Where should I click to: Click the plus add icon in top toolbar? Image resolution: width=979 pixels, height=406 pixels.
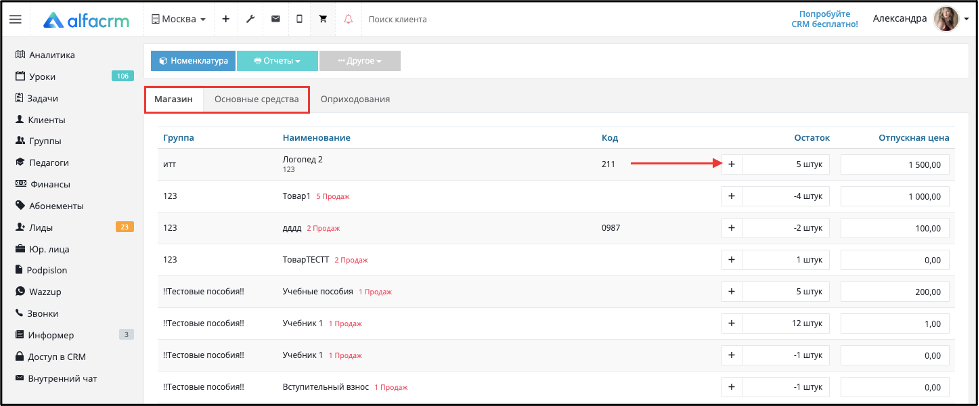pyautogui.click(x=225, y=19)
